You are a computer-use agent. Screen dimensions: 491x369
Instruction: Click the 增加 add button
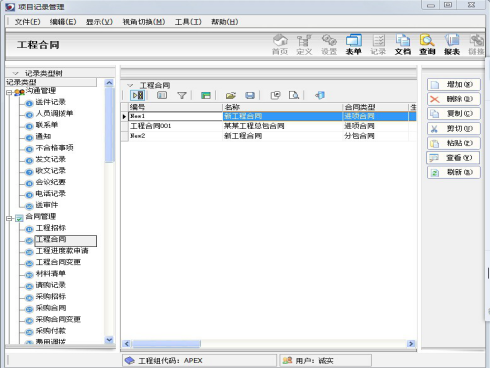(x=454, y=85)
